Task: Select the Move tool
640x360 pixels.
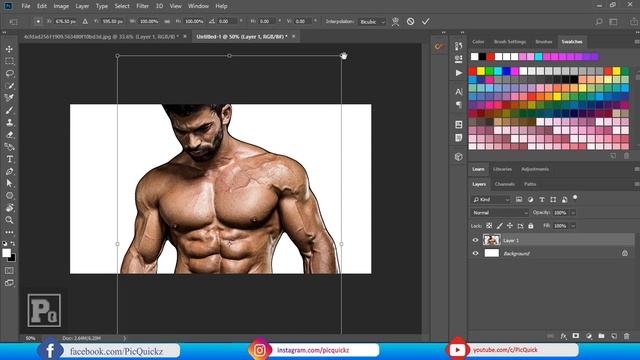Action: pyautogui.click(x=9, y=49)
